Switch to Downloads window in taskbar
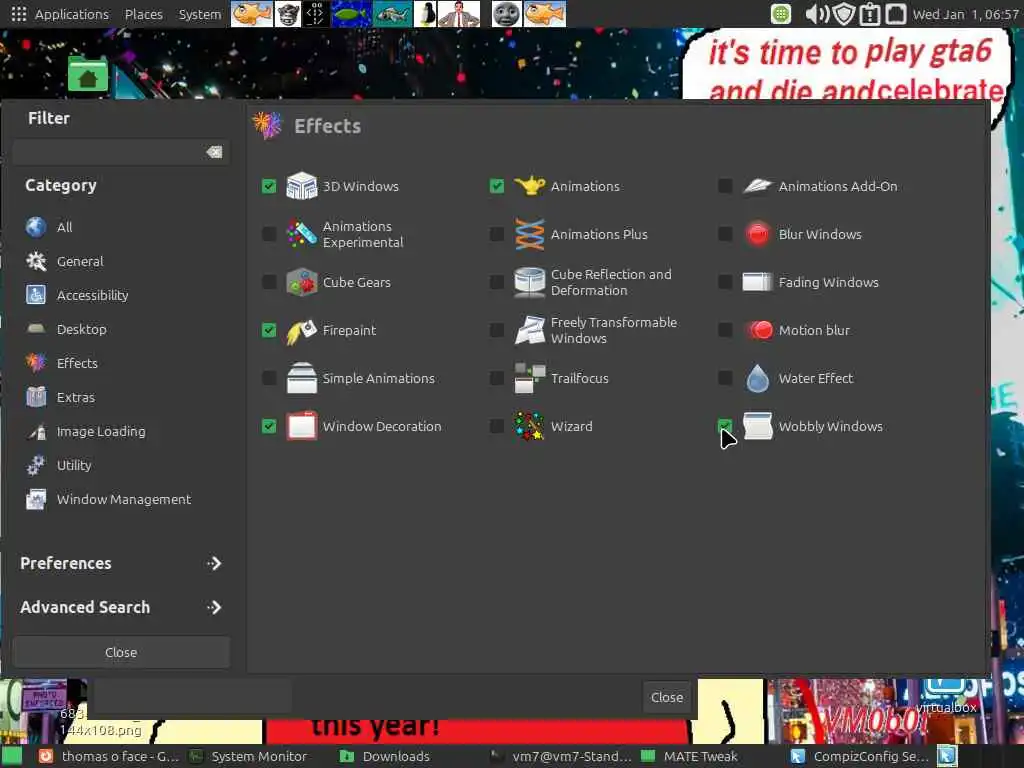Image resolution: width=1024 pixels, height=768 pixels. click(385, 756)
